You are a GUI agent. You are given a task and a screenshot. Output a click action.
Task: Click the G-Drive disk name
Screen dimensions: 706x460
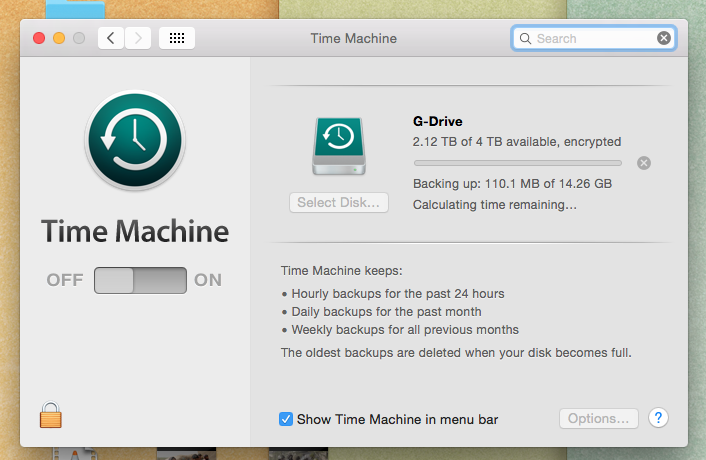click(438, 122)
